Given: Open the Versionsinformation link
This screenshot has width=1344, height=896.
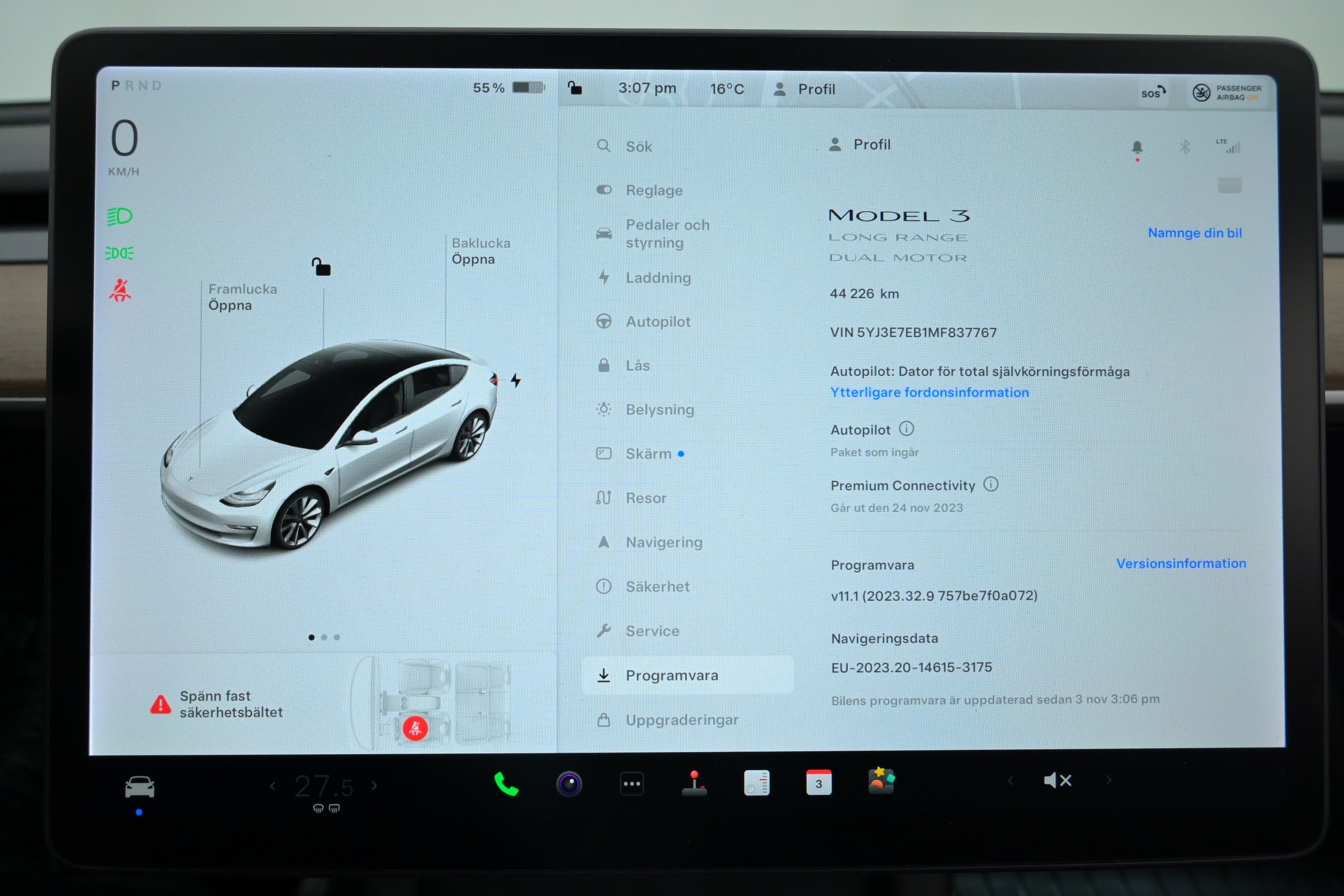Looking at the screenshot, I should click(x=1181, y=563).
